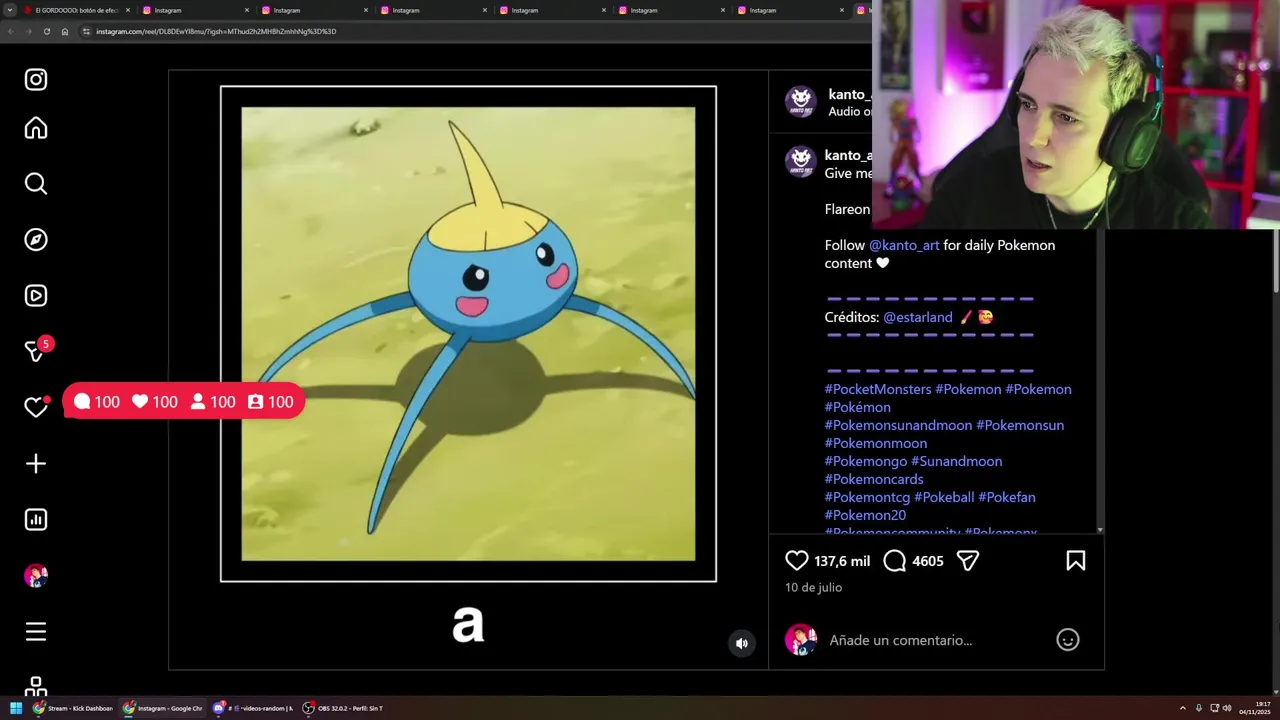Open OBS 32.0.2 taskbar window

(x=343, y=708)
